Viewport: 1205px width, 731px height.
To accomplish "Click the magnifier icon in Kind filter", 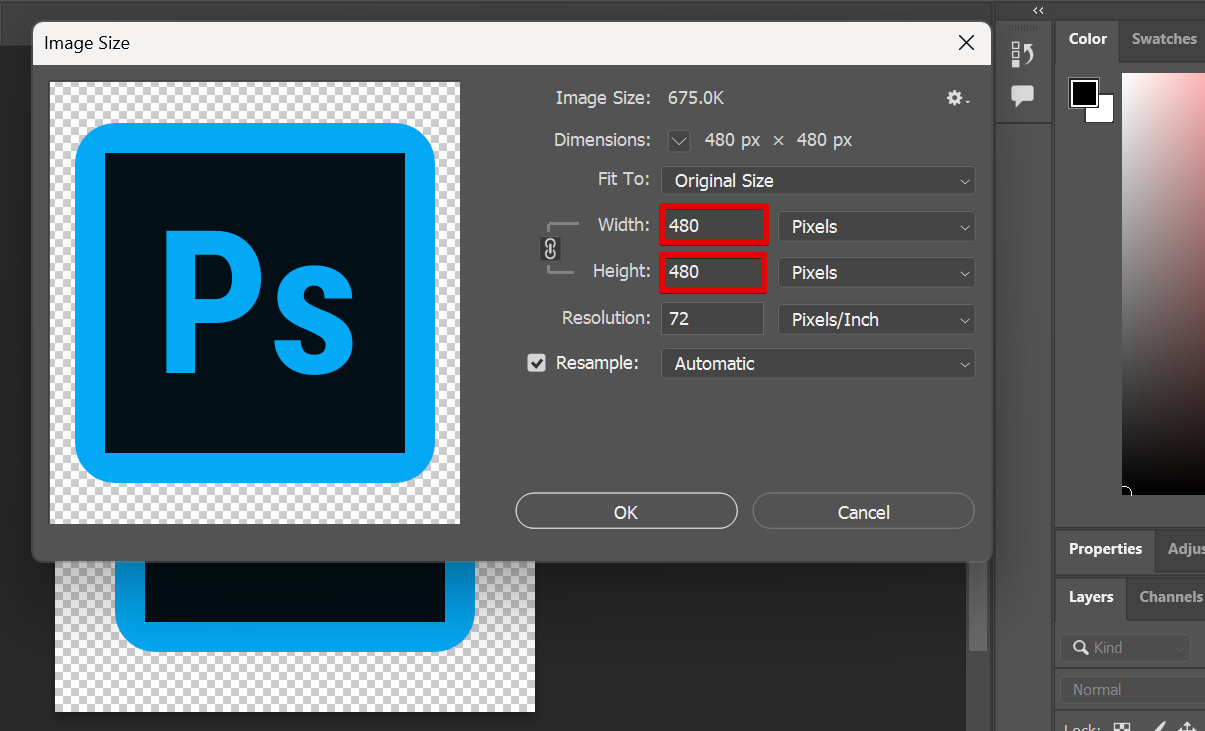I will click(x=1080, y=648).
